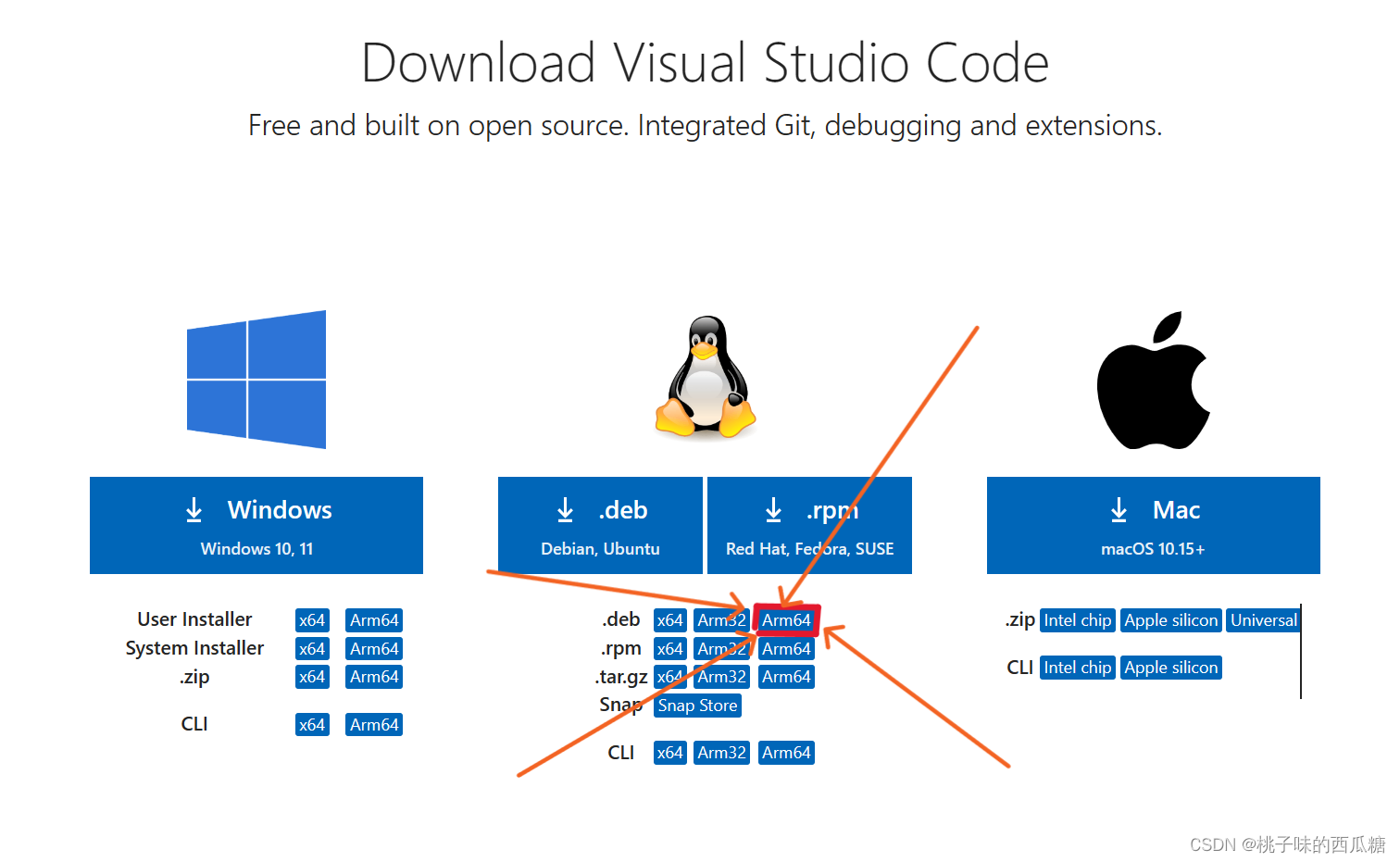1400x862 pixels.
Task: Select x64 for the Windows .zip download
Action: point(312,677)
